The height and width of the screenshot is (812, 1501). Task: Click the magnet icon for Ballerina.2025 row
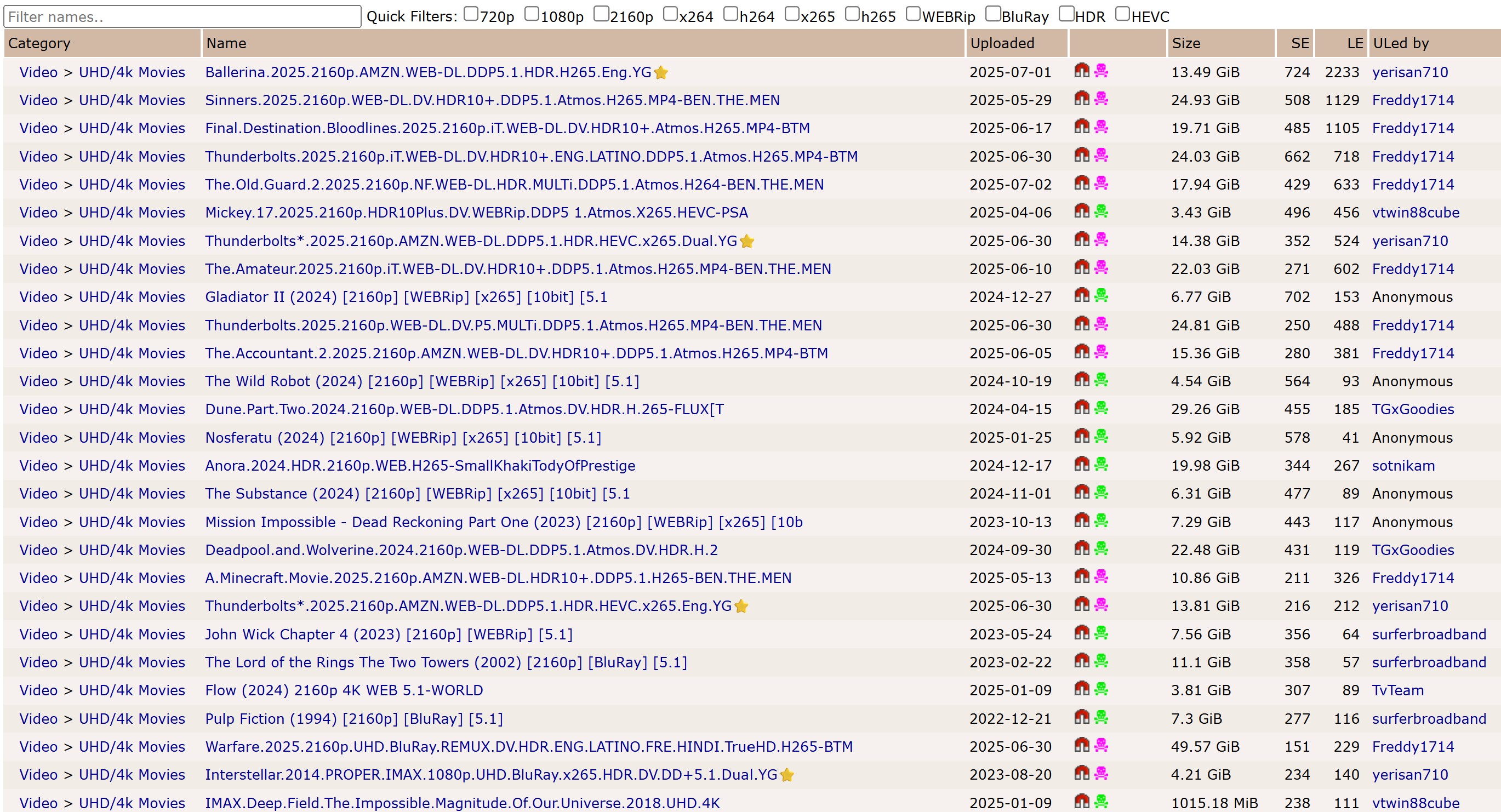coord(1081,71)
